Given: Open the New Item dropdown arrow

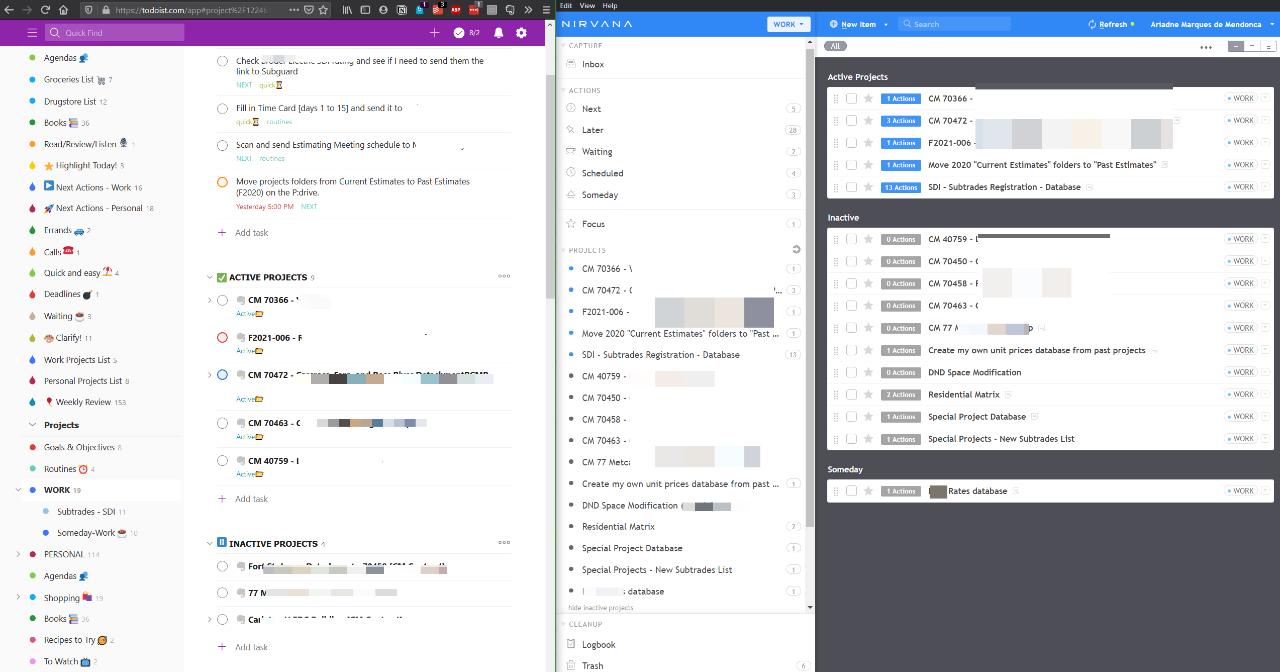Looking at the screenshot, I should [x=886, y=24].
